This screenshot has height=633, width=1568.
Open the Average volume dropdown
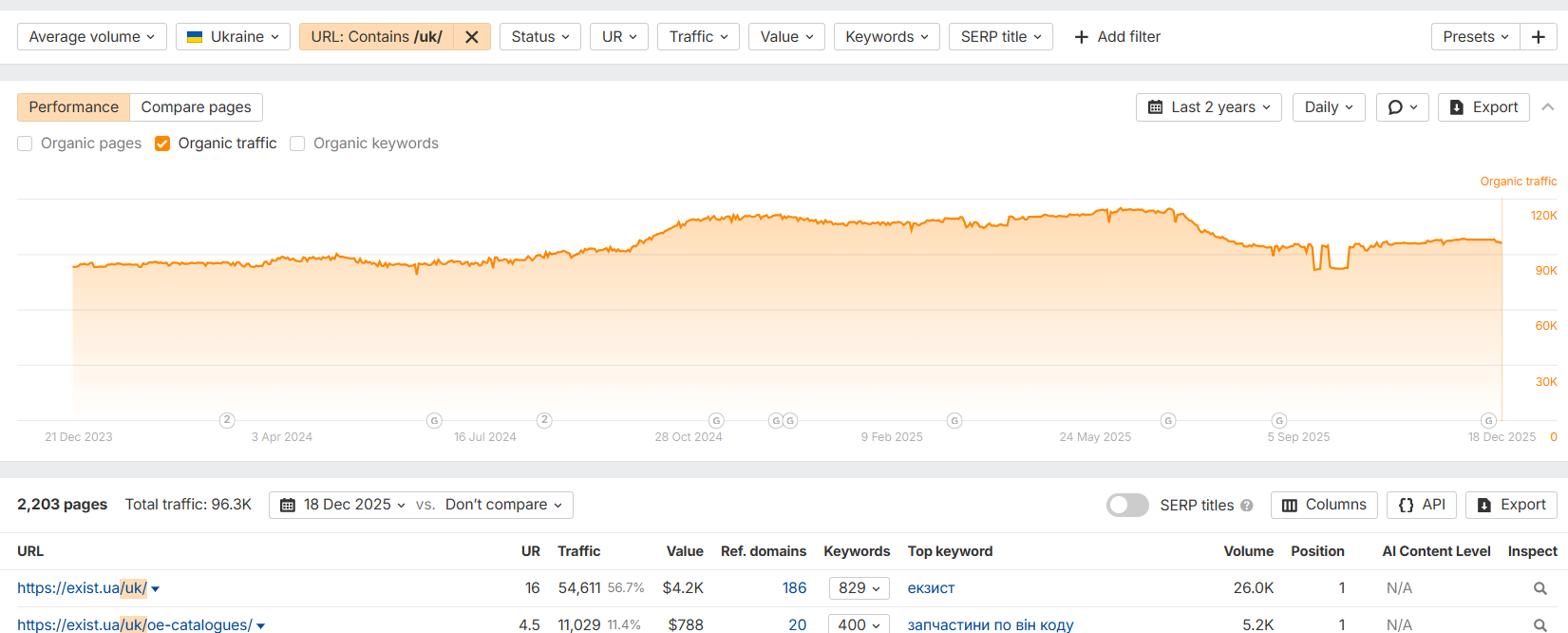pos(92,37)
